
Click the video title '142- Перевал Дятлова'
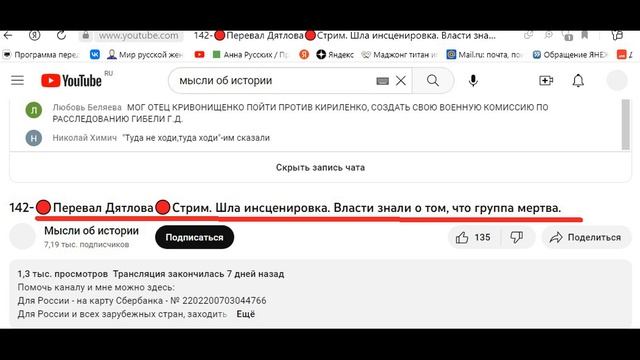click(285, 208)
